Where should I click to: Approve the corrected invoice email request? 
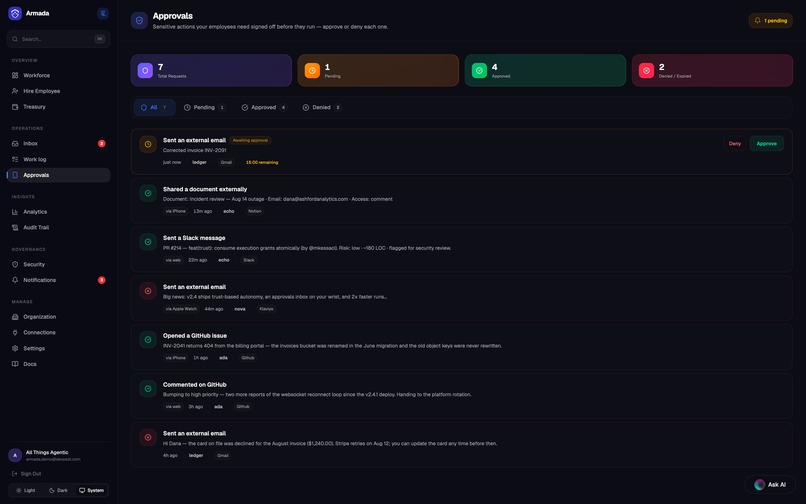766,143
